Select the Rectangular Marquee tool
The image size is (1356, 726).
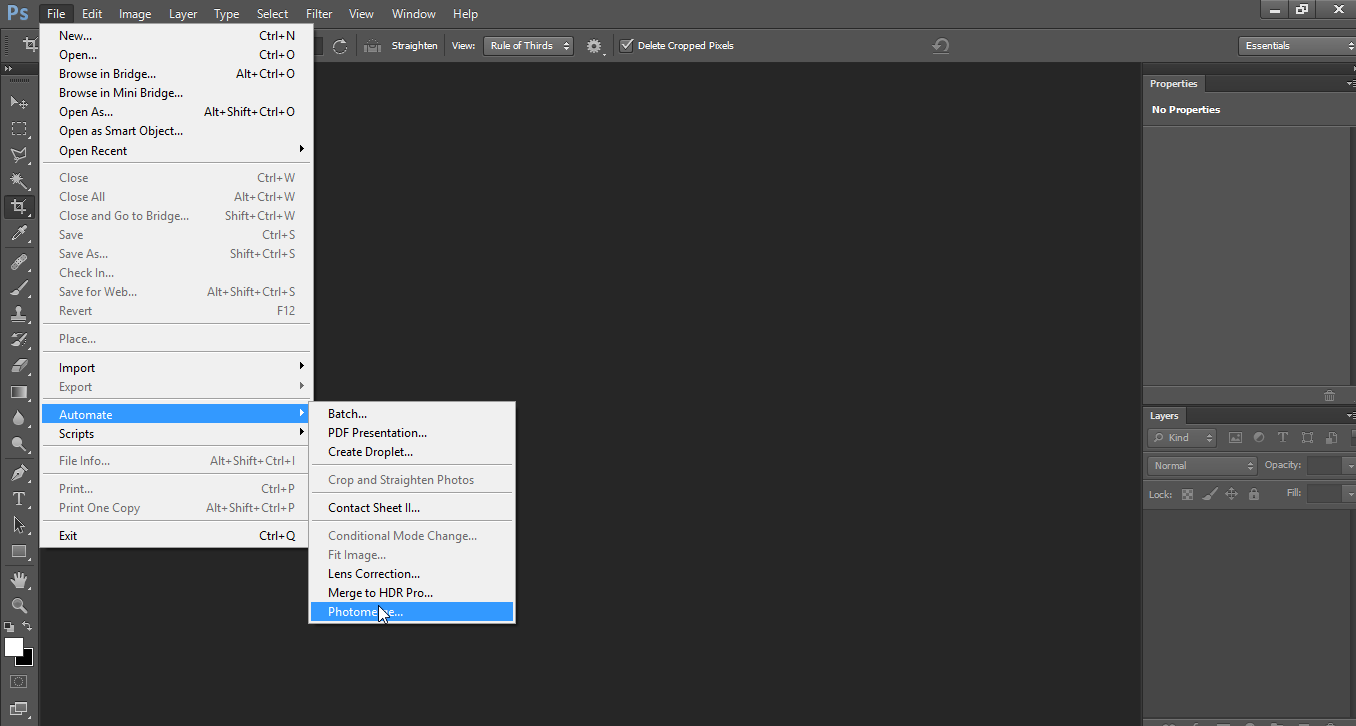tap(19, 129)
